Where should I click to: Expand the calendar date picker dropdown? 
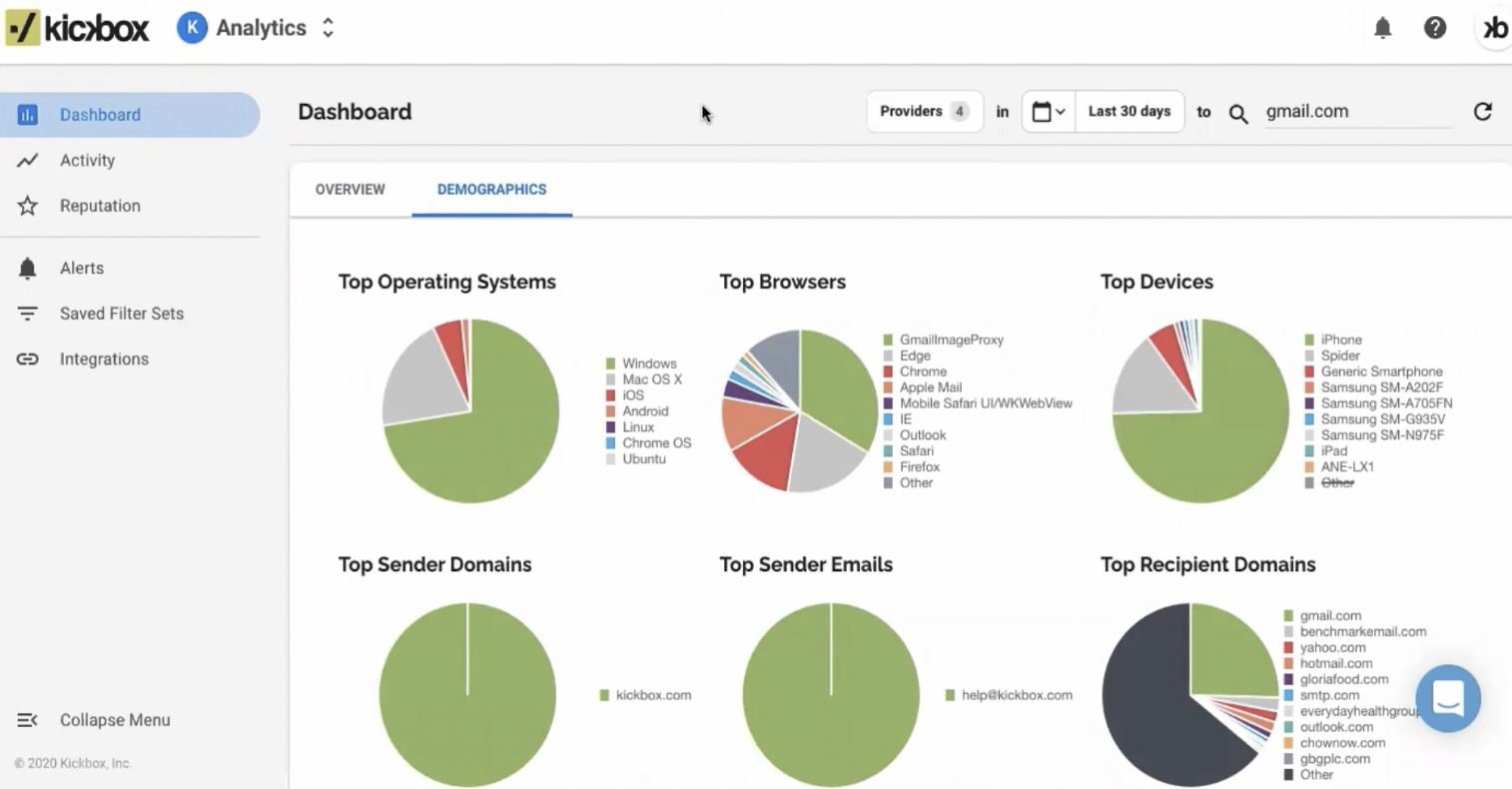1049,112
